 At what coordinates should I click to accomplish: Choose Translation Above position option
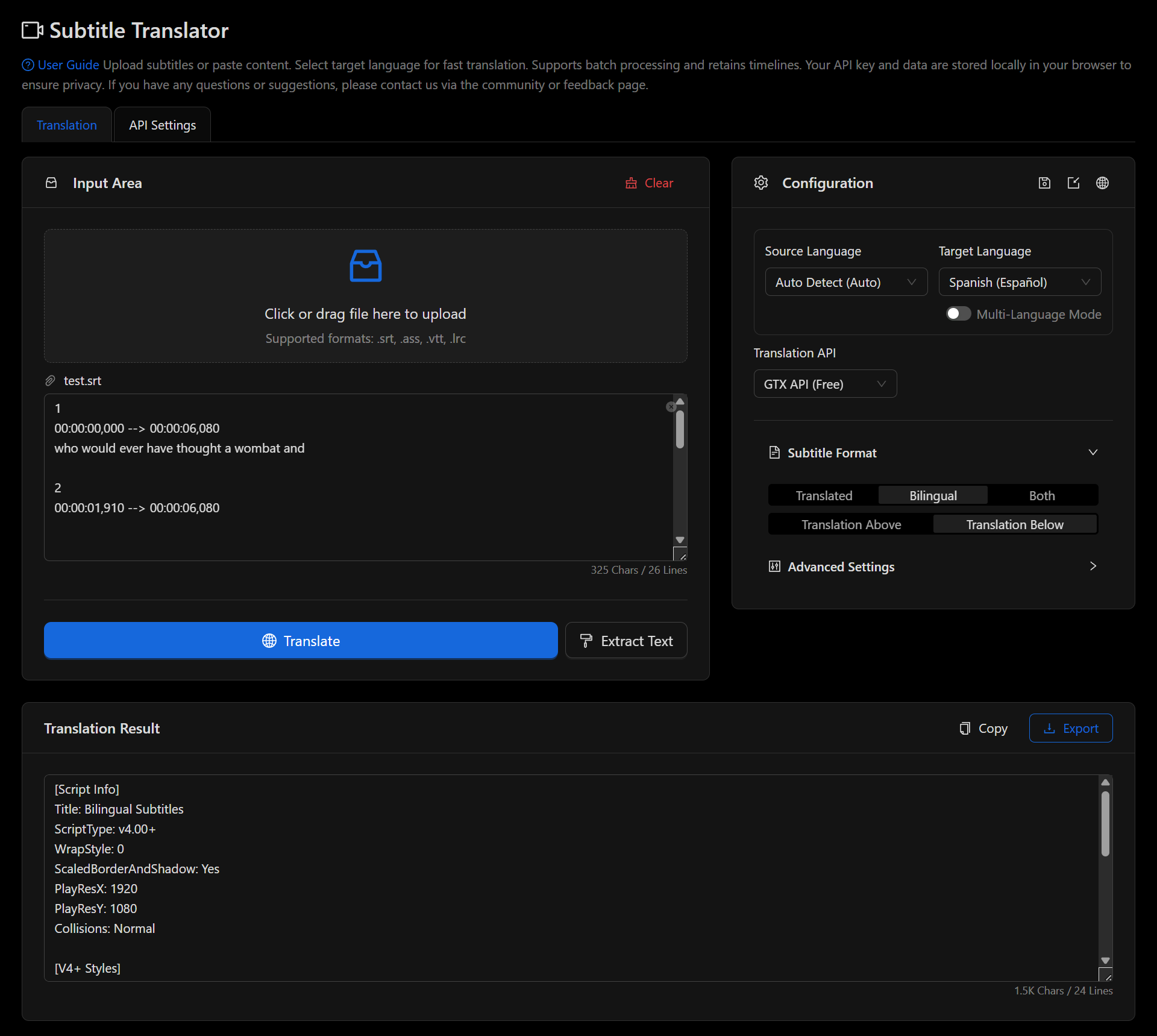tap(851, 524)
